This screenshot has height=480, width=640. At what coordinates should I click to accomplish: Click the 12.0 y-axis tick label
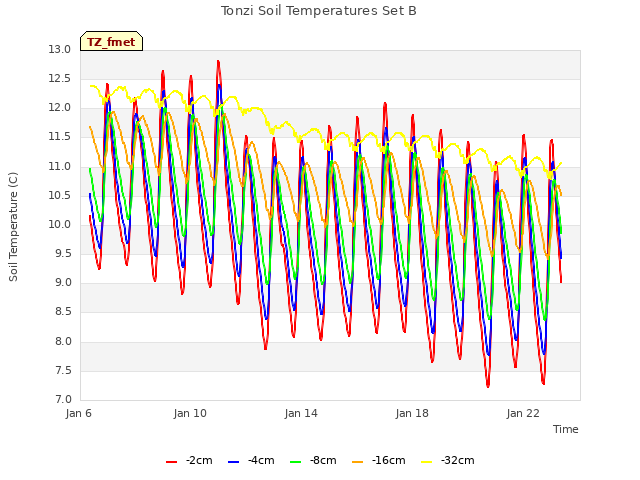tap(60, 108)
